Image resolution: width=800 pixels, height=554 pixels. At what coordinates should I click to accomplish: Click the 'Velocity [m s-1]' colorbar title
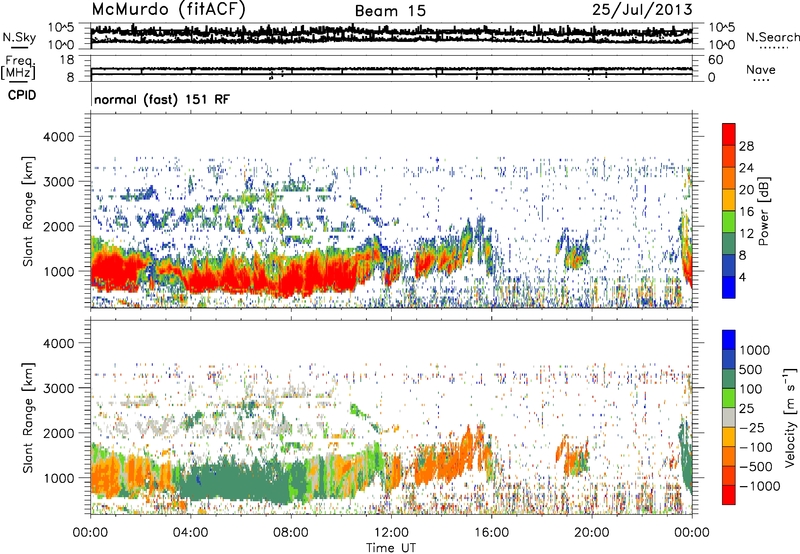point(790,417)
